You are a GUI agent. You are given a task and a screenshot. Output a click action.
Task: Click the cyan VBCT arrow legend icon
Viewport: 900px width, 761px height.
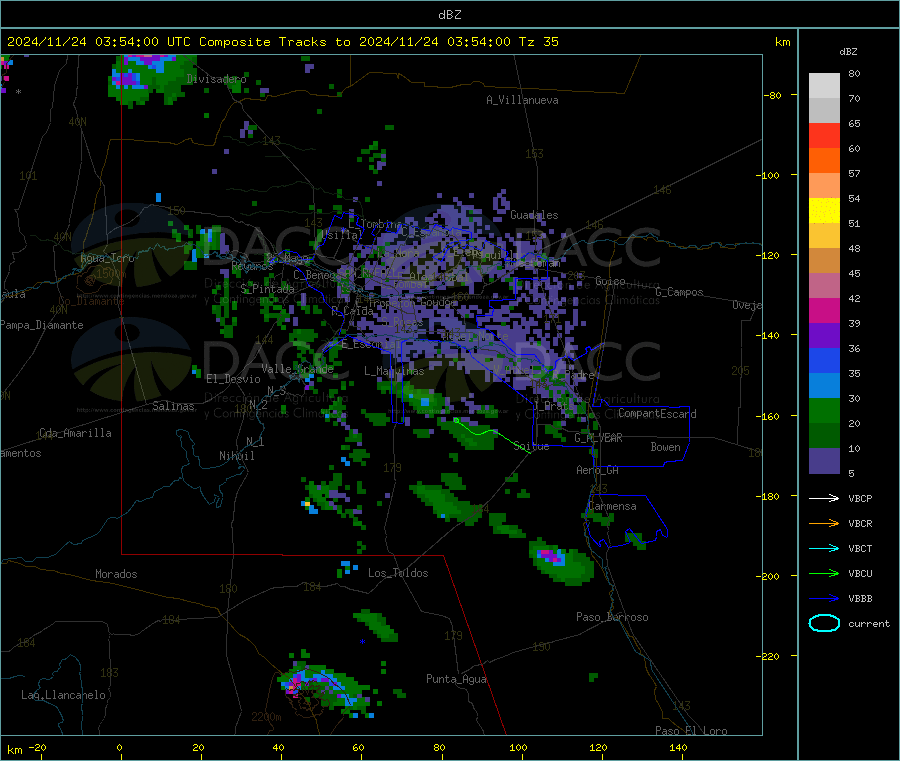(x=824, y=548)
